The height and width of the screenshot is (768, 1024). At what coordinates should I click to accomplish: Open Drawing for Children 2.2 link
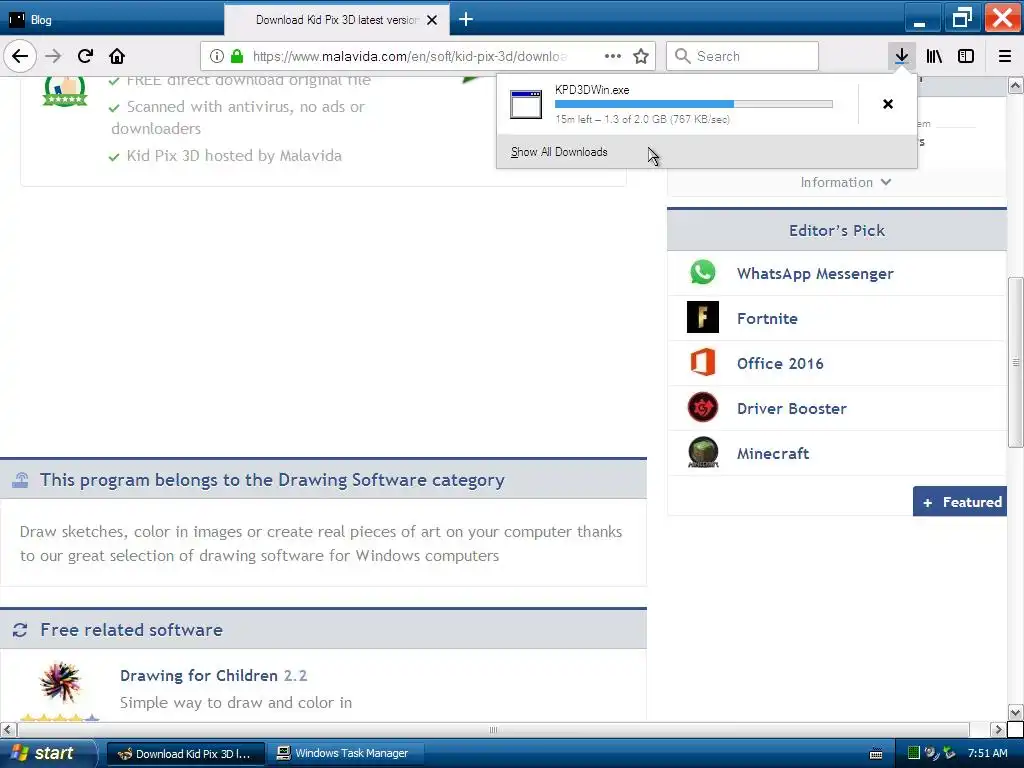(214, 676)
